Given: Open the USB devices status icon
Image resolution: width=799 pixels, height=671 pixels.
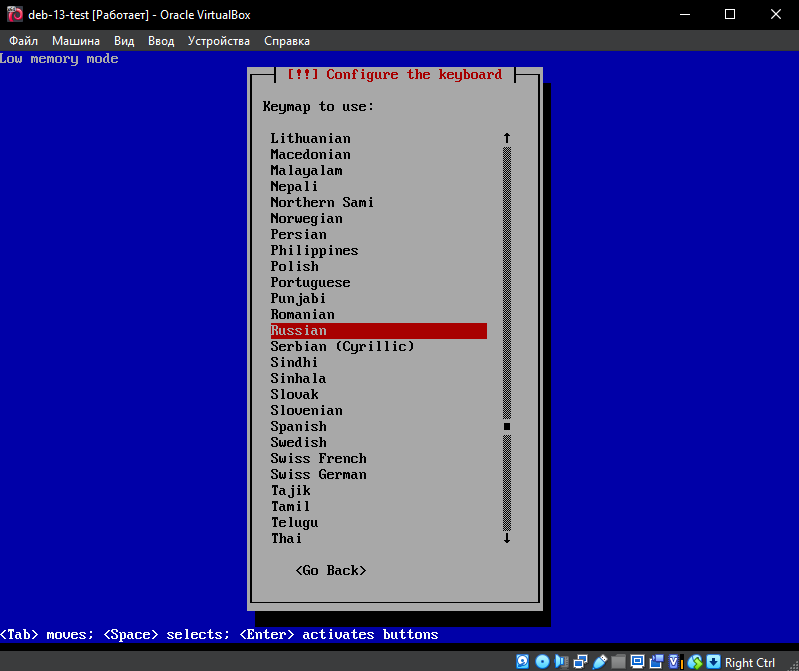Looking at the screenshot, I should (599, 662).
